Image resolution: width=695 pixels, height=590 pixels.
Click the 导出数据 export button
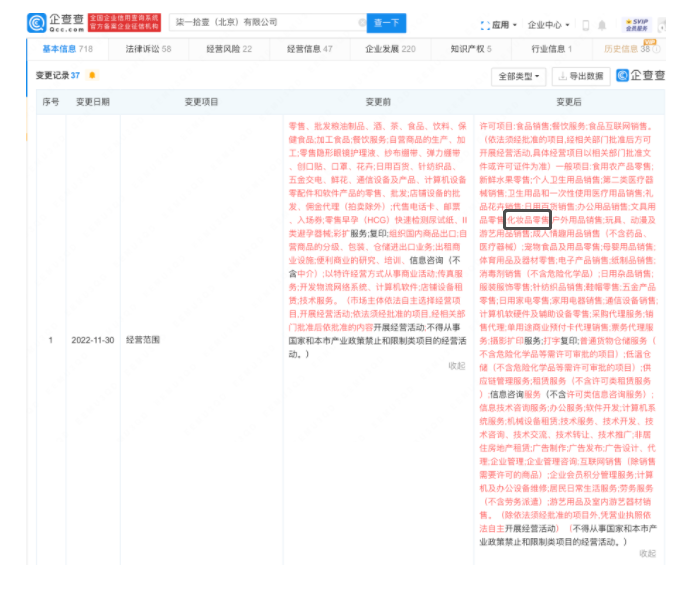tap(581, 77)
